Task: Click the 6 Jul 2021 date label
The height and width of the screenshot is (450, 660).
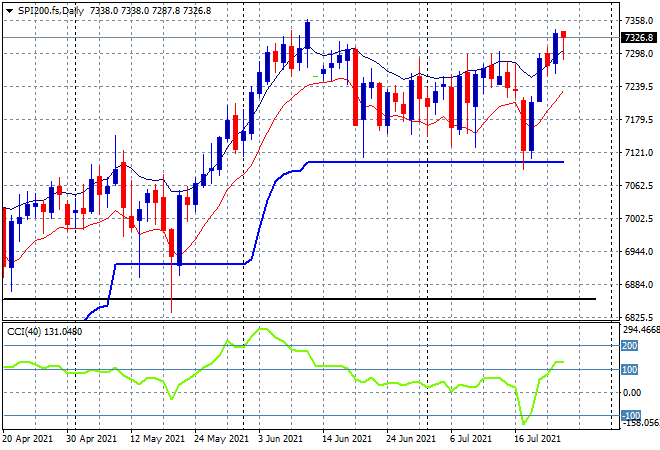Action: (x=471, y=439)
